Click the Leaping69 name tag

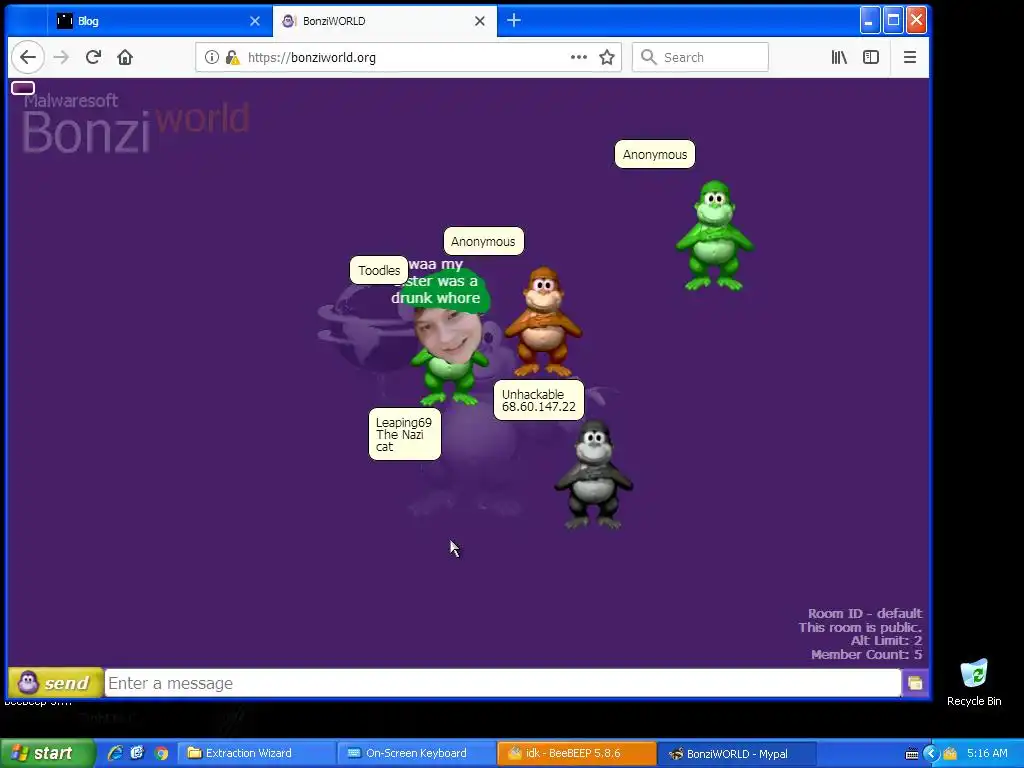(405, 434)
